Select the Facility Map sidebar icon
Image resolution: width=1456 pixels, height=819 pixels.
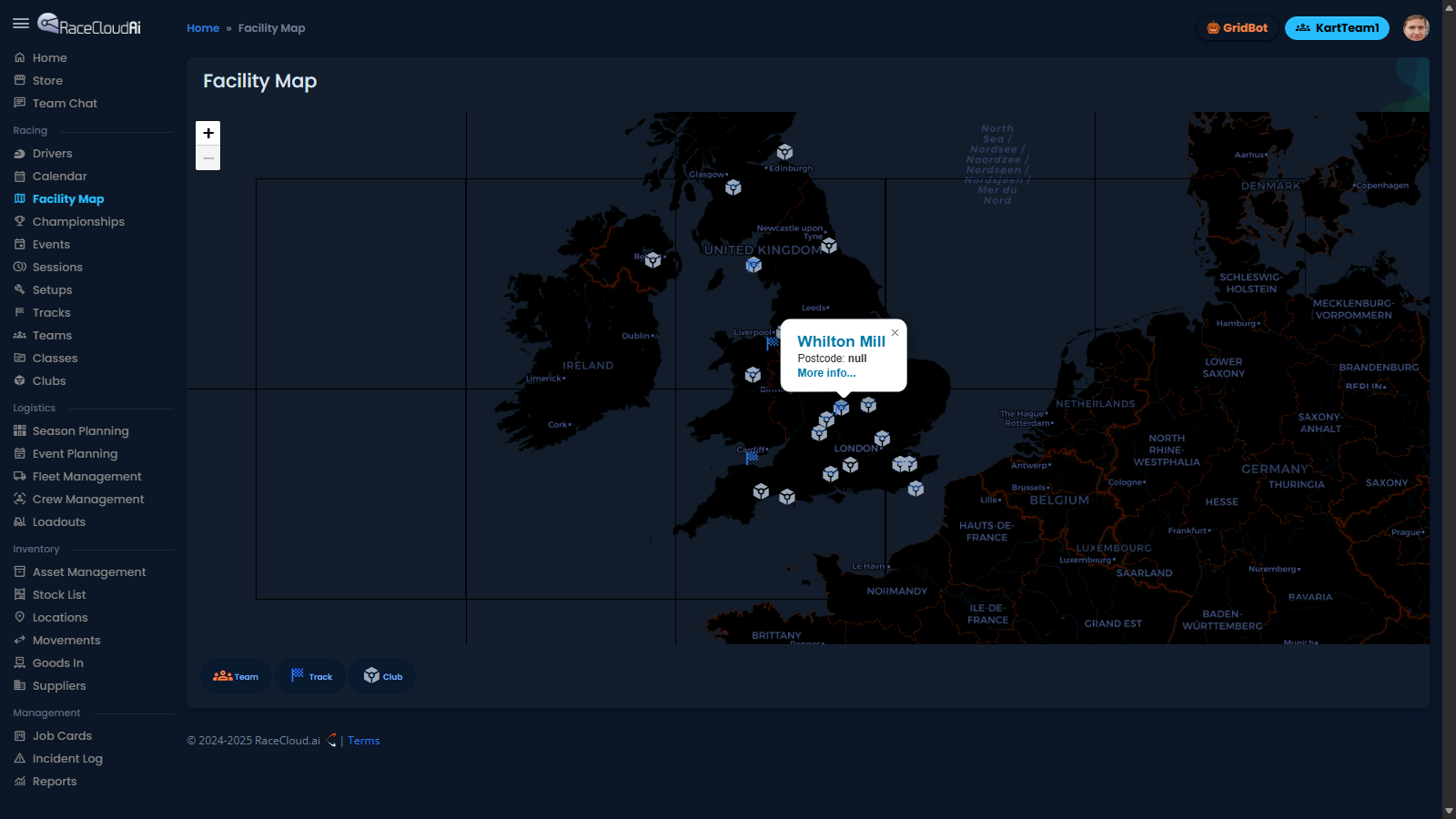tap(20, 198)
